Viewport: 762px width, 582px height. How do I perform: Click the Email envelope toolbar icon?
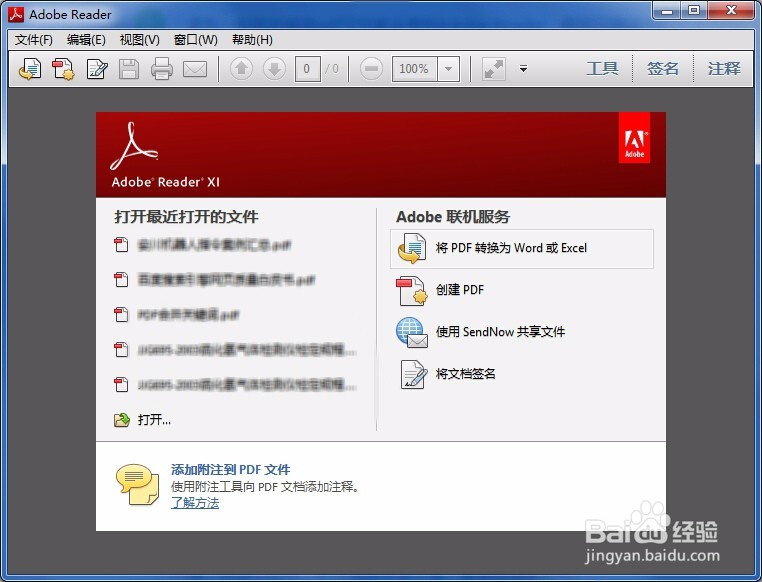pos(195,69)
